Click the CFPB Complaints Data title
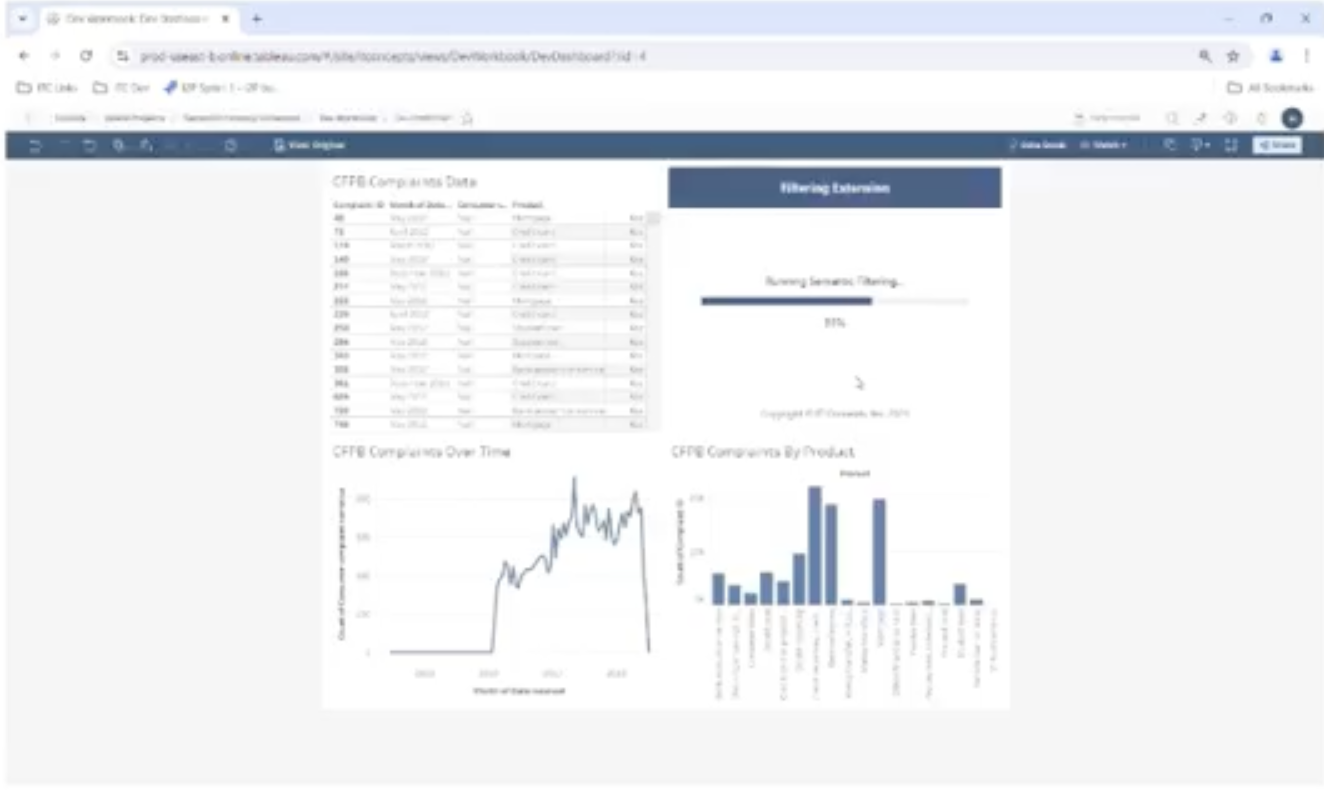Screen dimensions: 1324x792 click(x=404, y=182)
